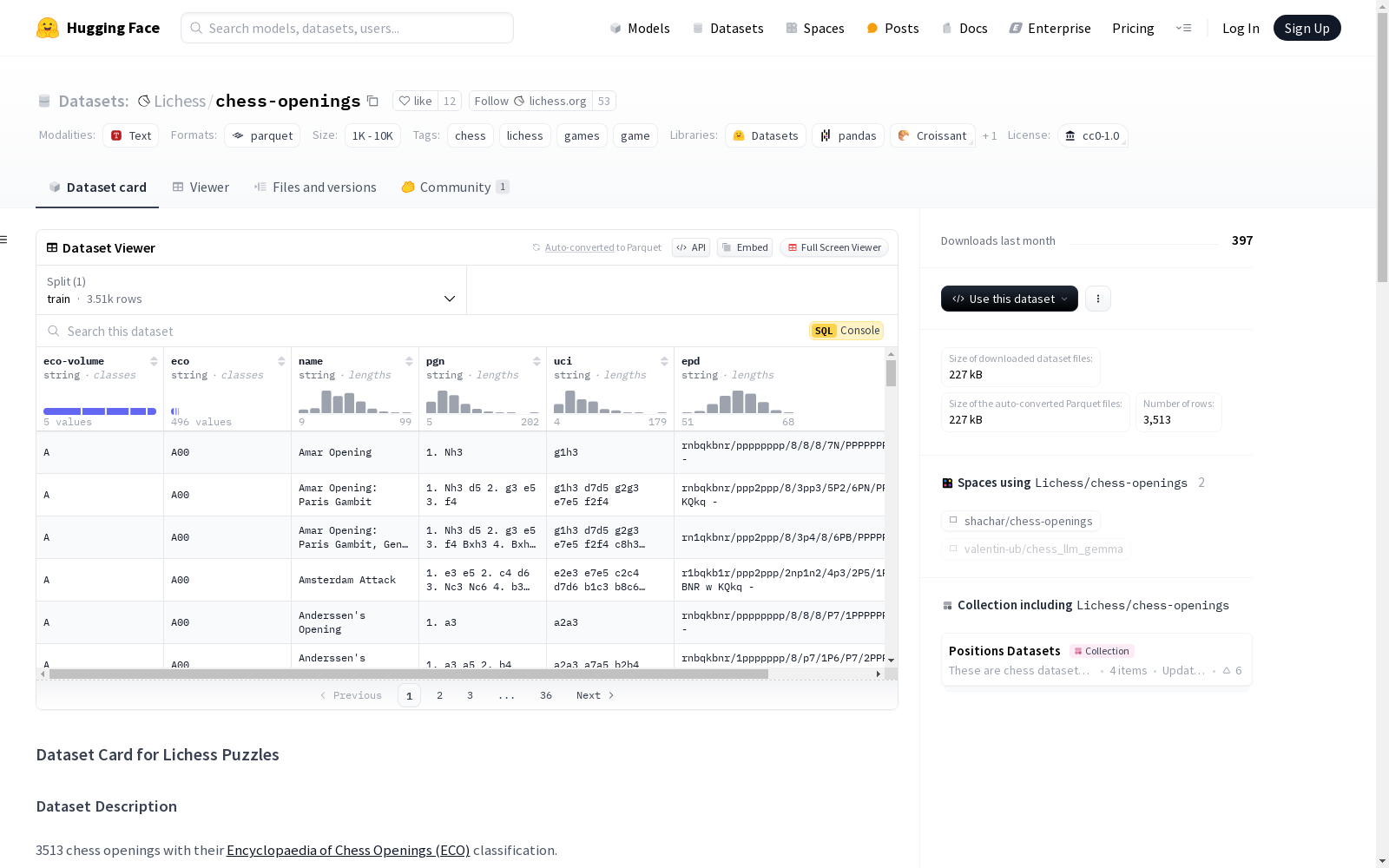
Task: Click the Lichess organization breadcrumb link
Action: click(180, 101)
